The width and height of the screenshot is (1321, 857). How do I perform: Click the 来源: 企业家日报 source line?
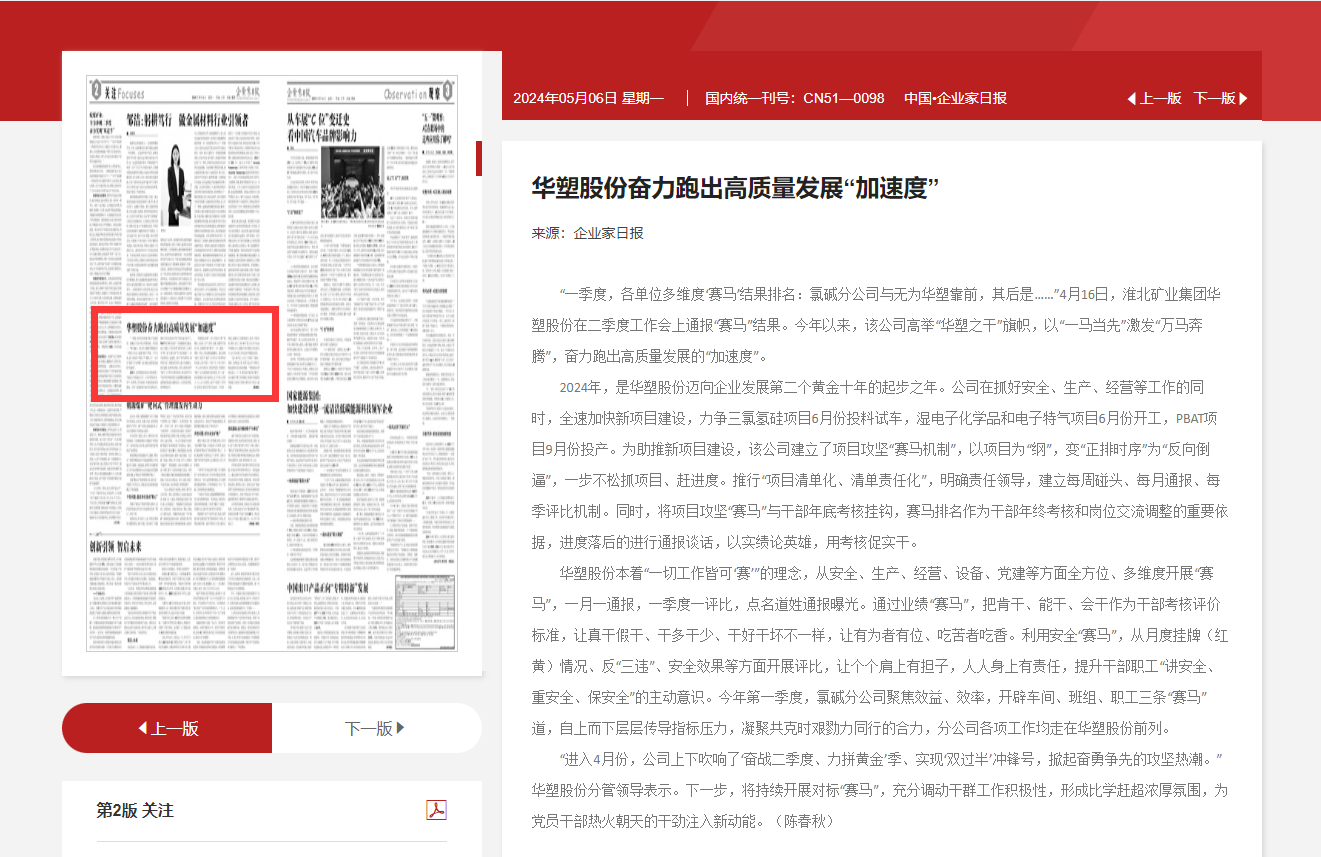[x=587, y=233]
